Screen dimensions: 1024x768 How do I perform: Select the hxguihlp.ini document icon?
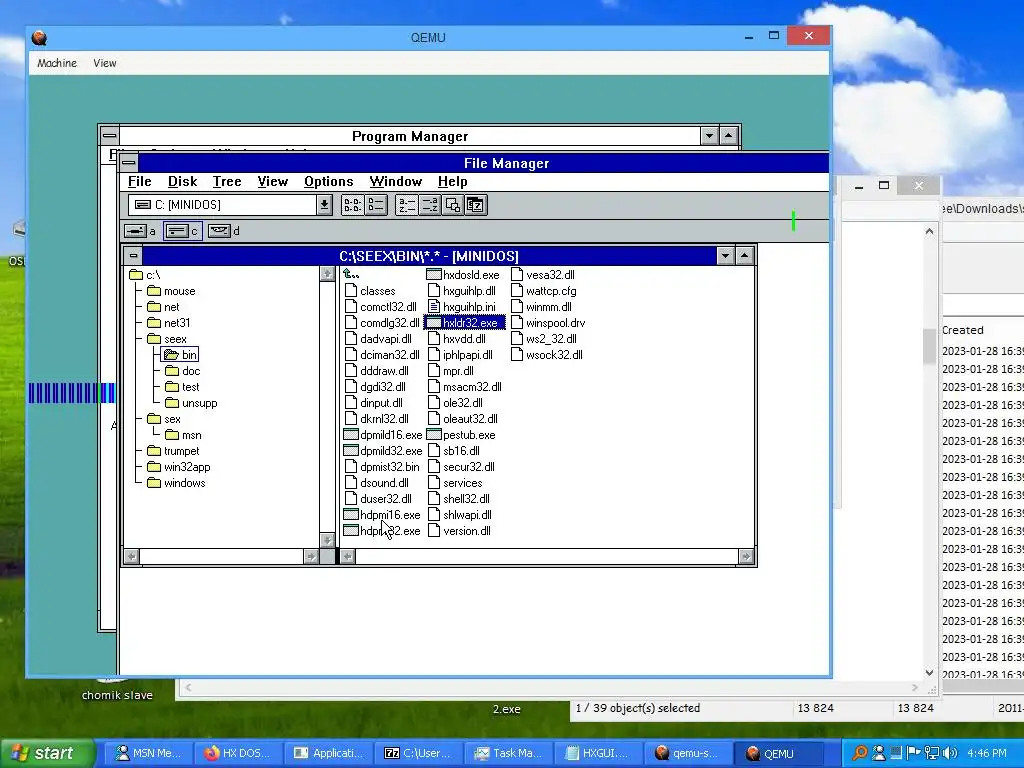coord(434,307)
